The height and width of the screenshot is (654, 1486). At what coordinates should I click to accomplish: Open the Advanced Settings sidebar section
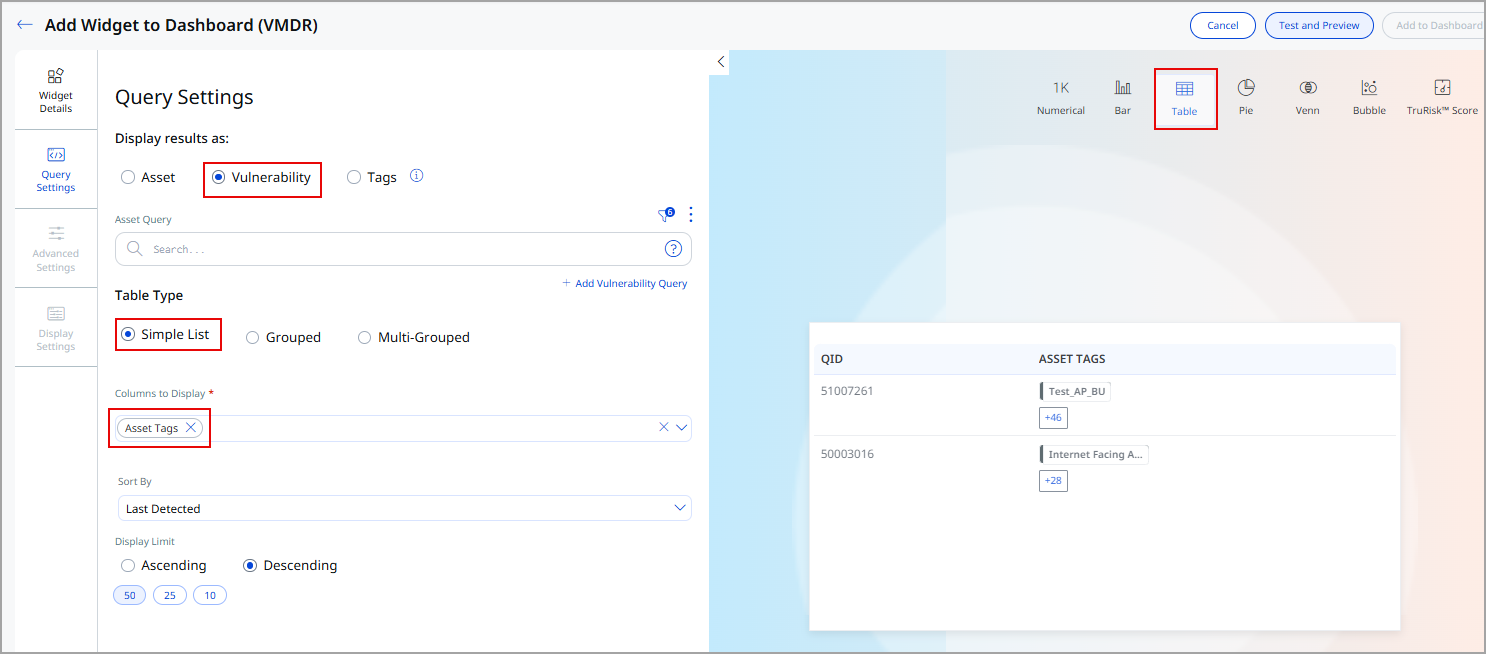[56, 248]
